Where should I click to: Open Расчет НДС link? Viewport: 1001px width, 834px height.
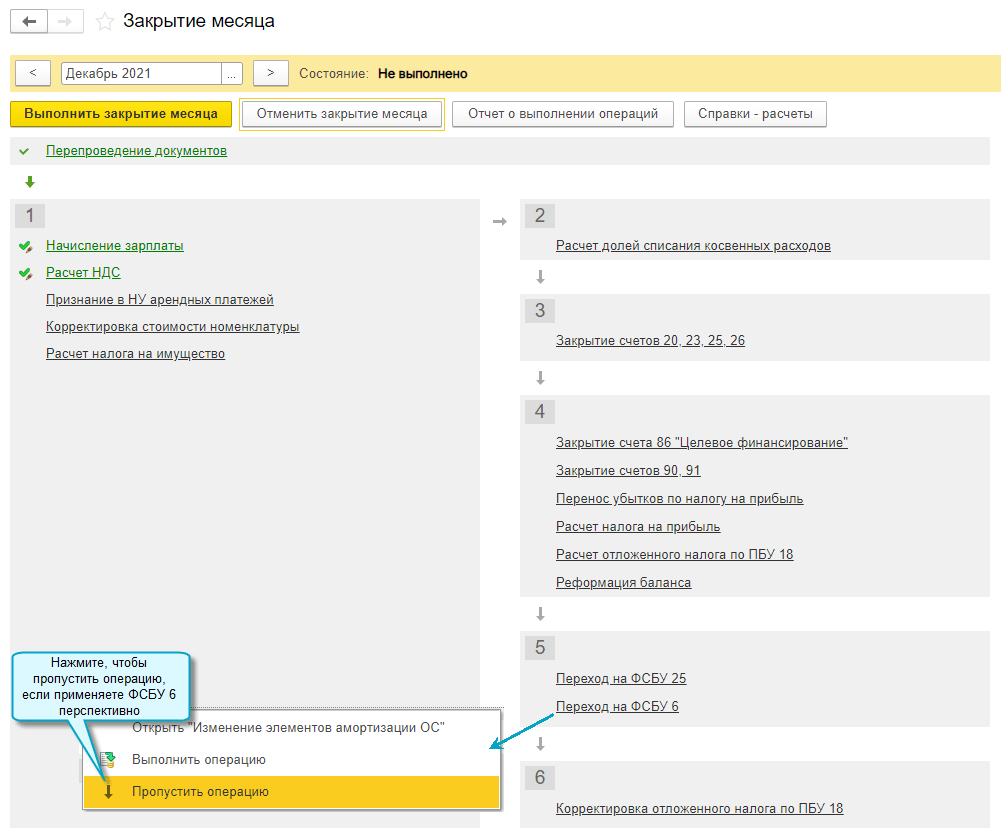(83, 273)
